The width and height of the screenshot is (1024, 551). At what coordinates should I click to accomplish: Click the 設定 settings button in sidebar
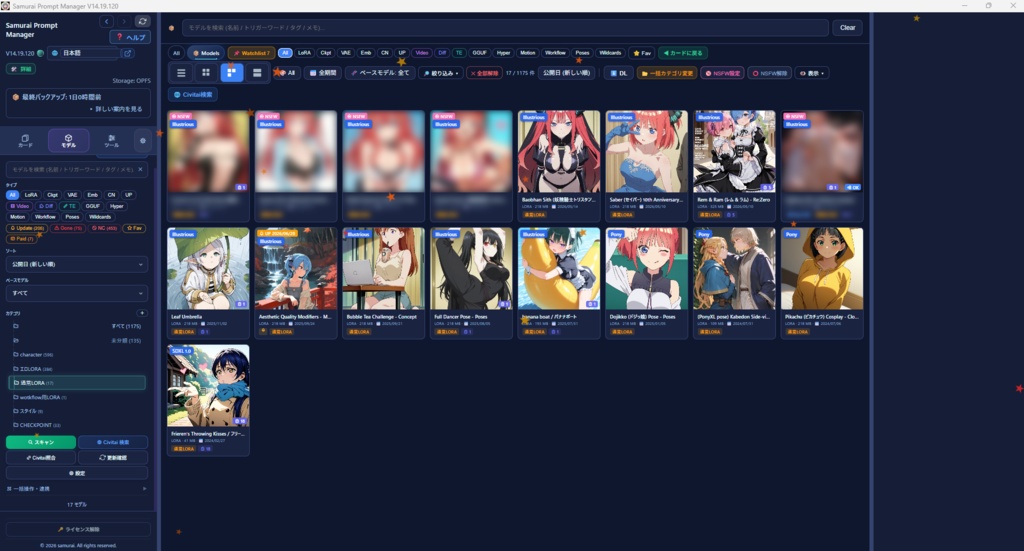(x=77, y=473)
